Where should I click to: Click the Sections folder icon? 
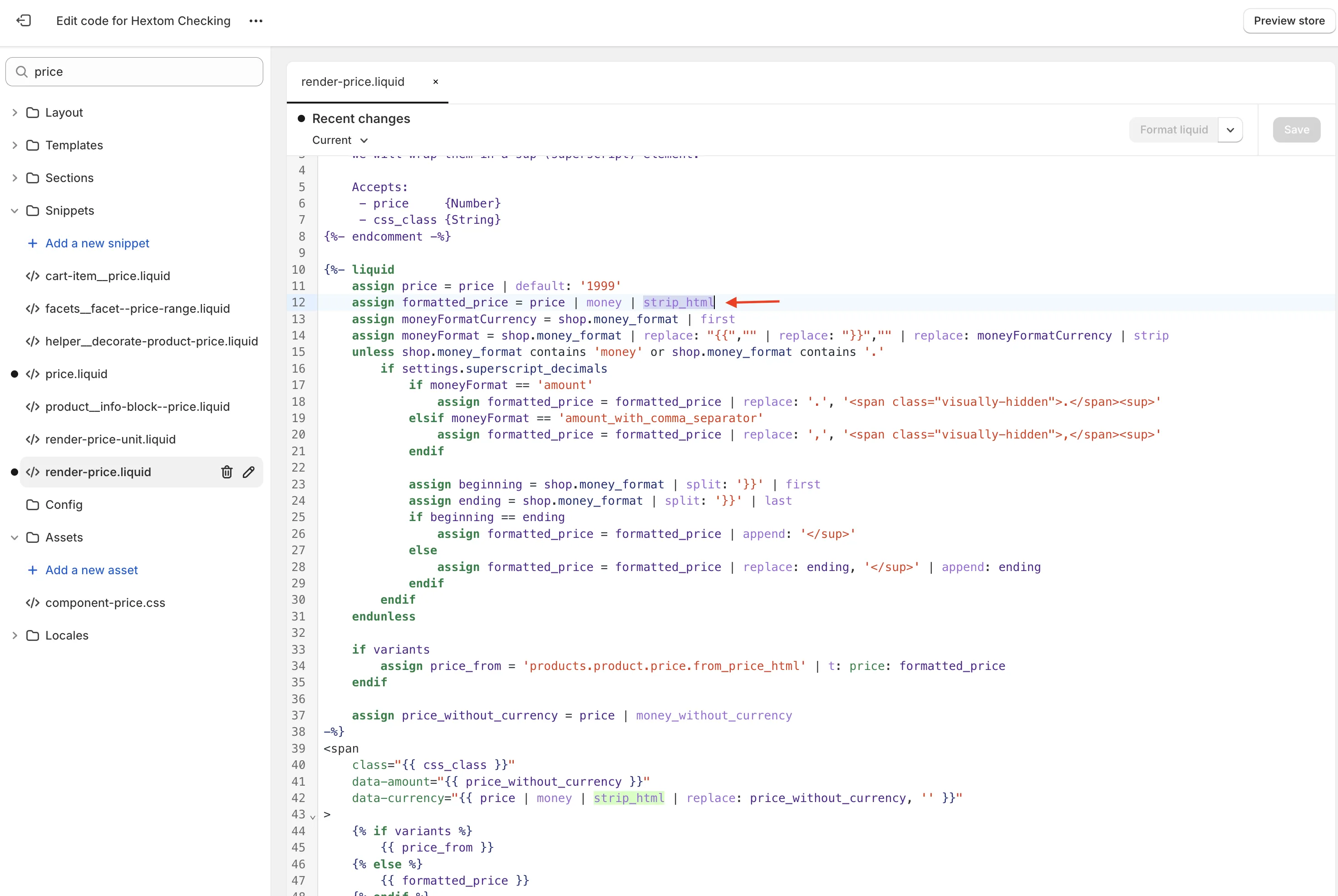pyautogui.click(x=33, y=178)
